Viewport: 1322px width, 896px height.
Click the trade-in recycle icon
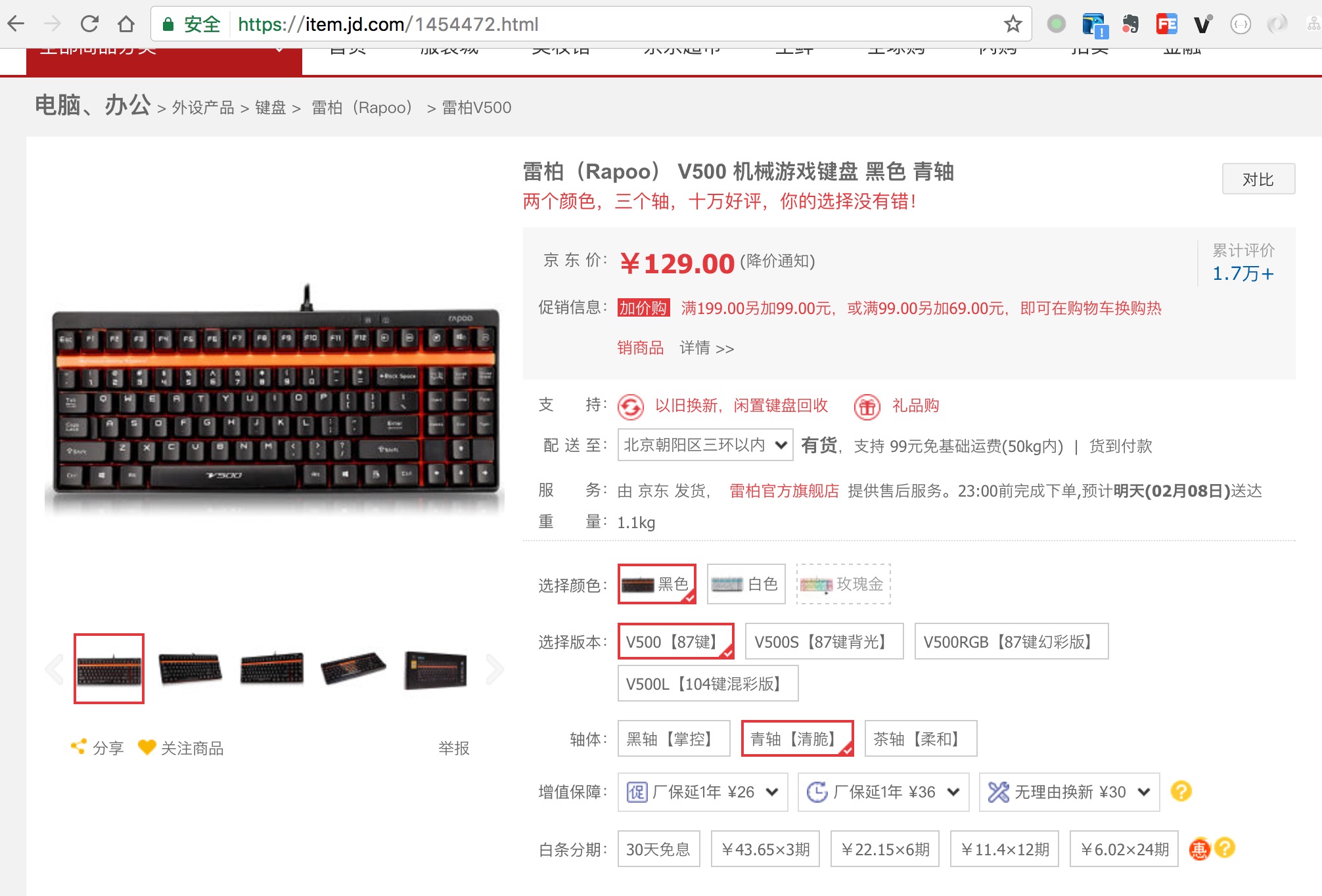pyautogui.click(x=631, y=407)
